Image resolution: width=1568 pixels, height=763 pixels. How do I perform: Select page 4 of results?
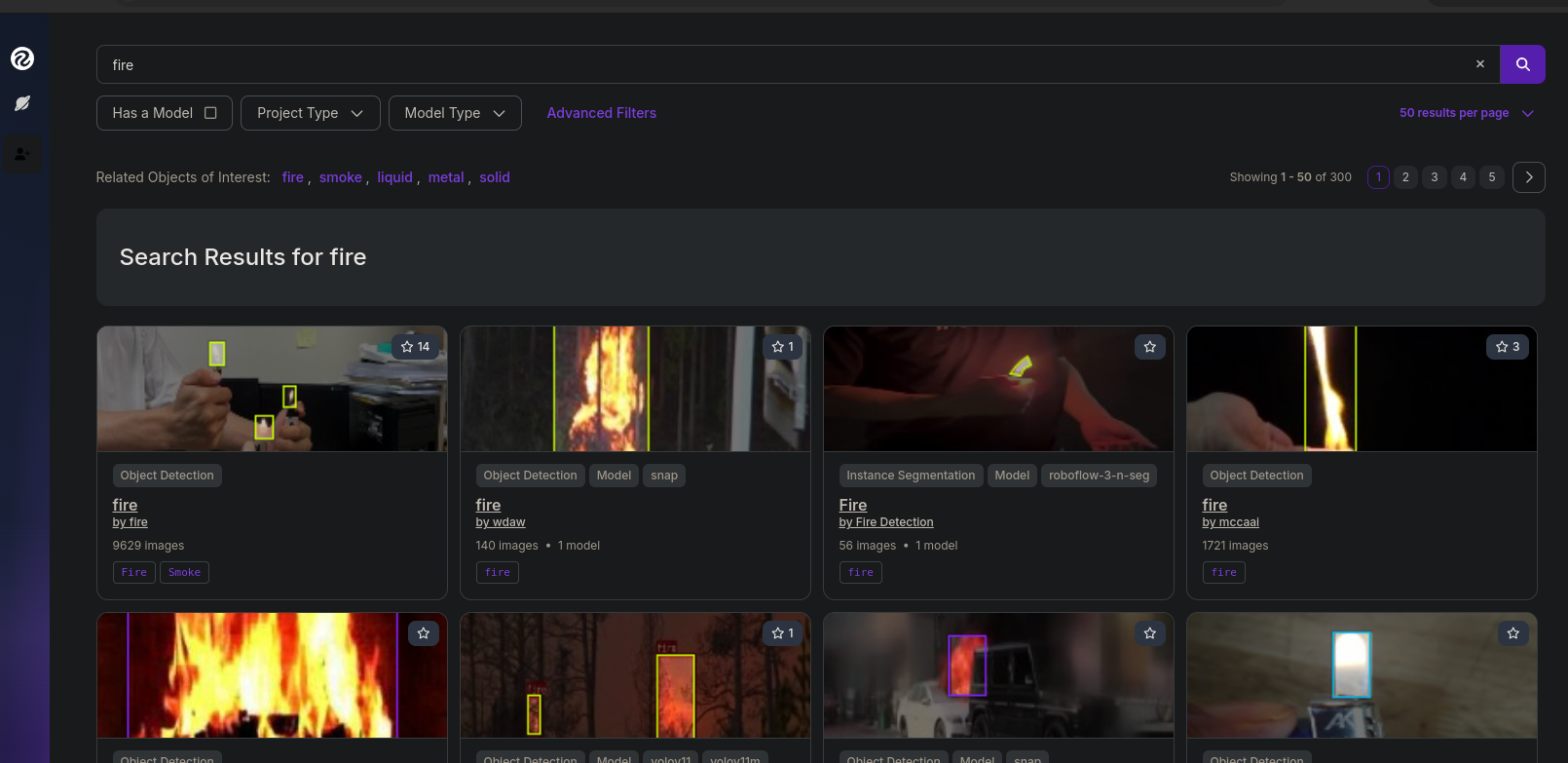[1463, 177]
